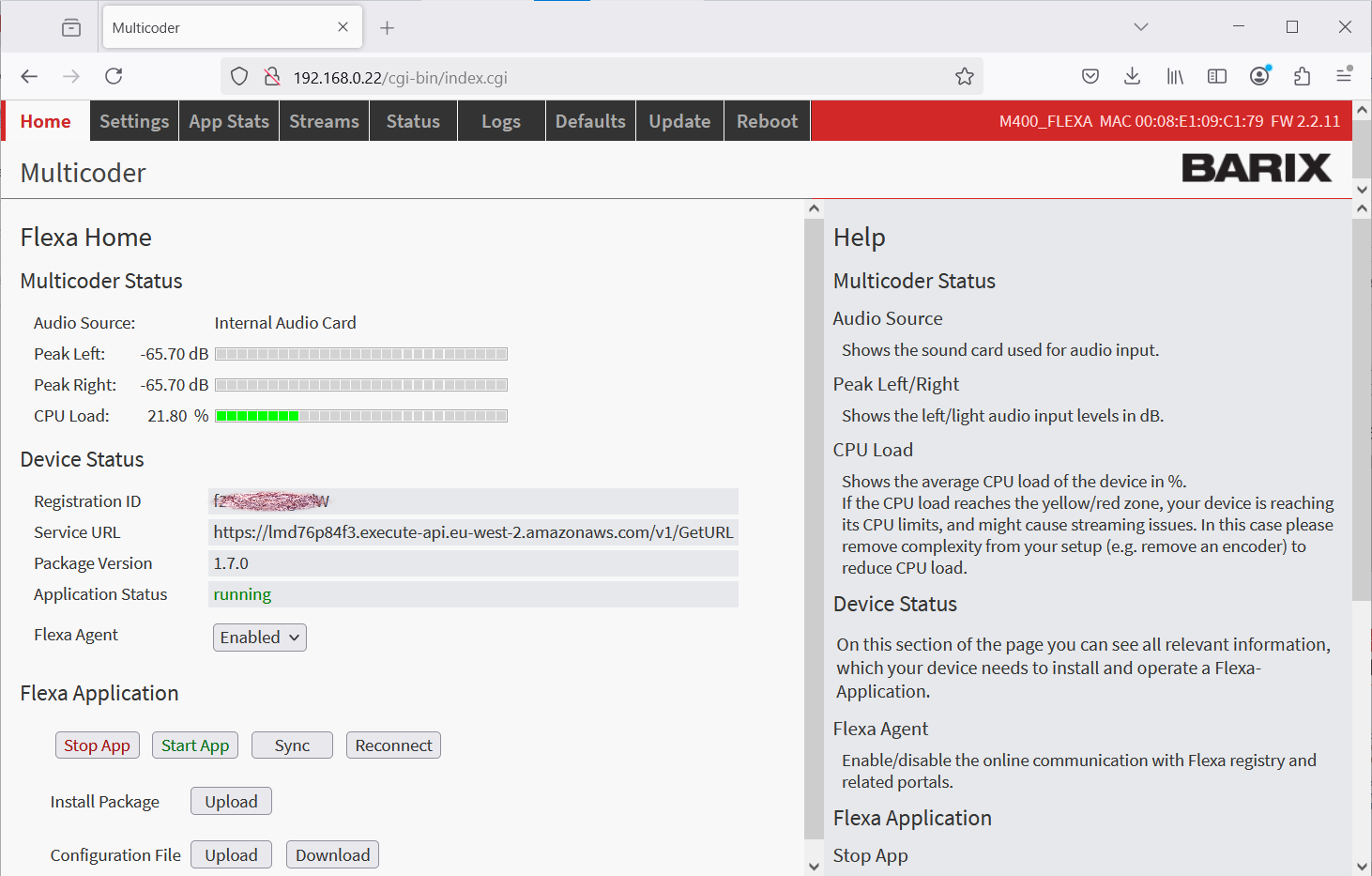
Task: Click the Save to Pocket icon
Action: click(1090, 77)
